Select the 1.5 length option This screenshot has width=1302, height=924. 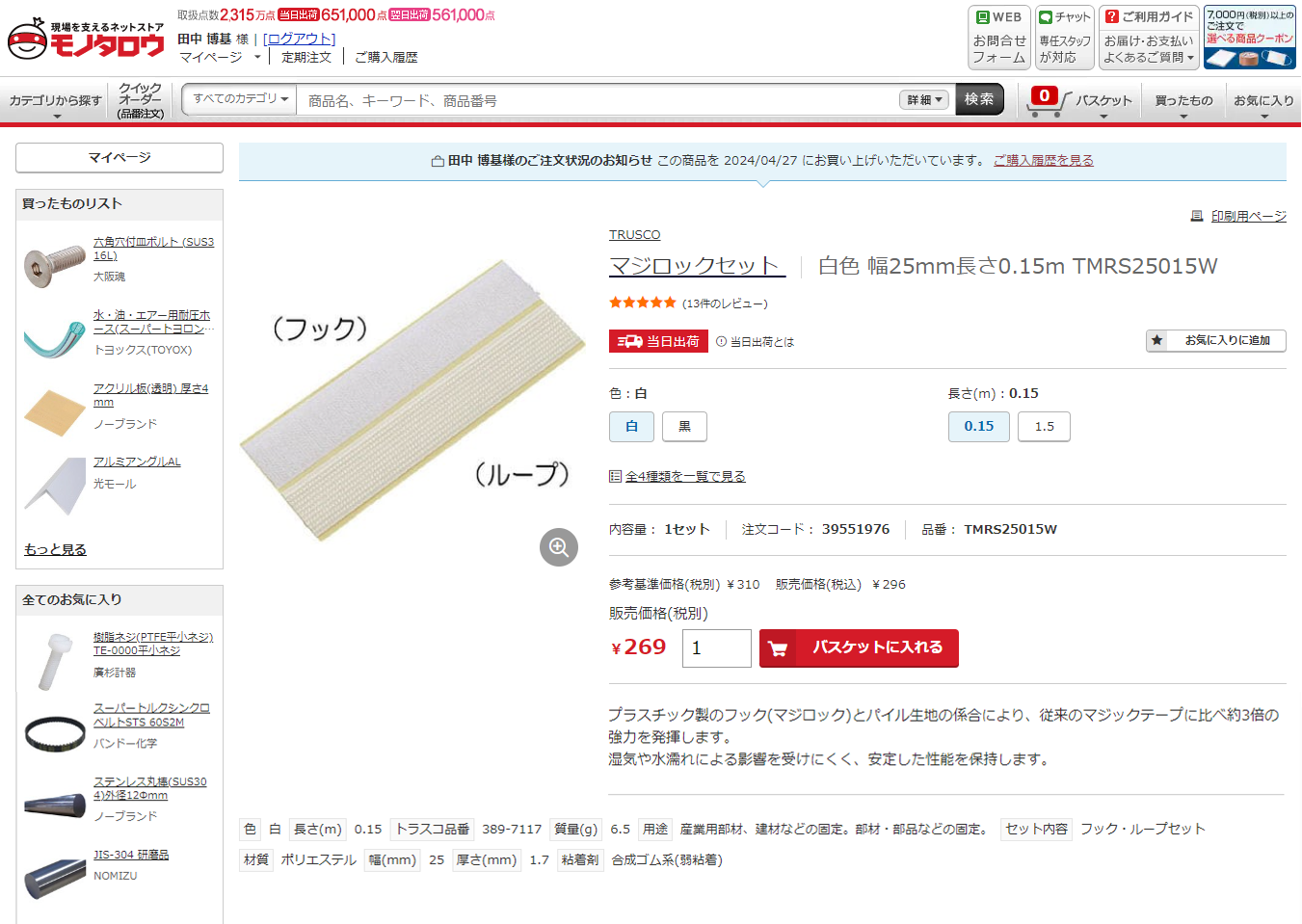pyautogui.click(x=1045, y=427)
